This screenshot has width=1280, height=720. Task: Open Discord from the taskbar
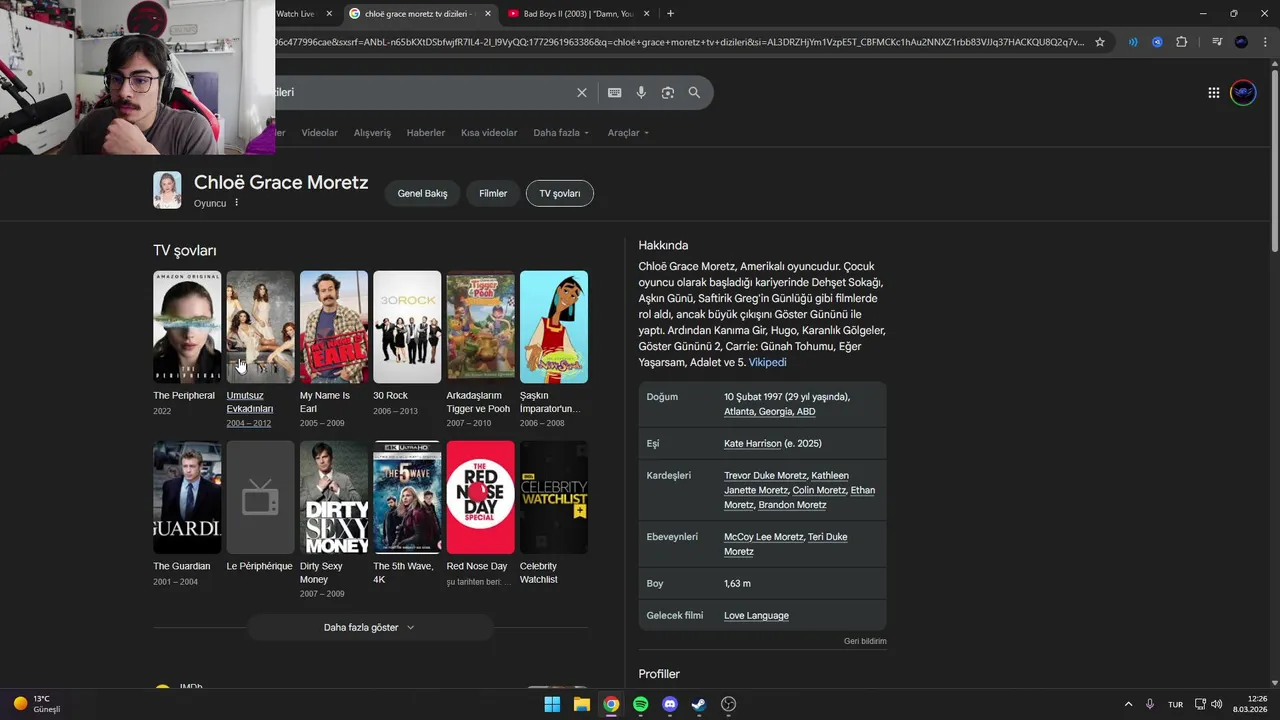[x=670, y=704]
